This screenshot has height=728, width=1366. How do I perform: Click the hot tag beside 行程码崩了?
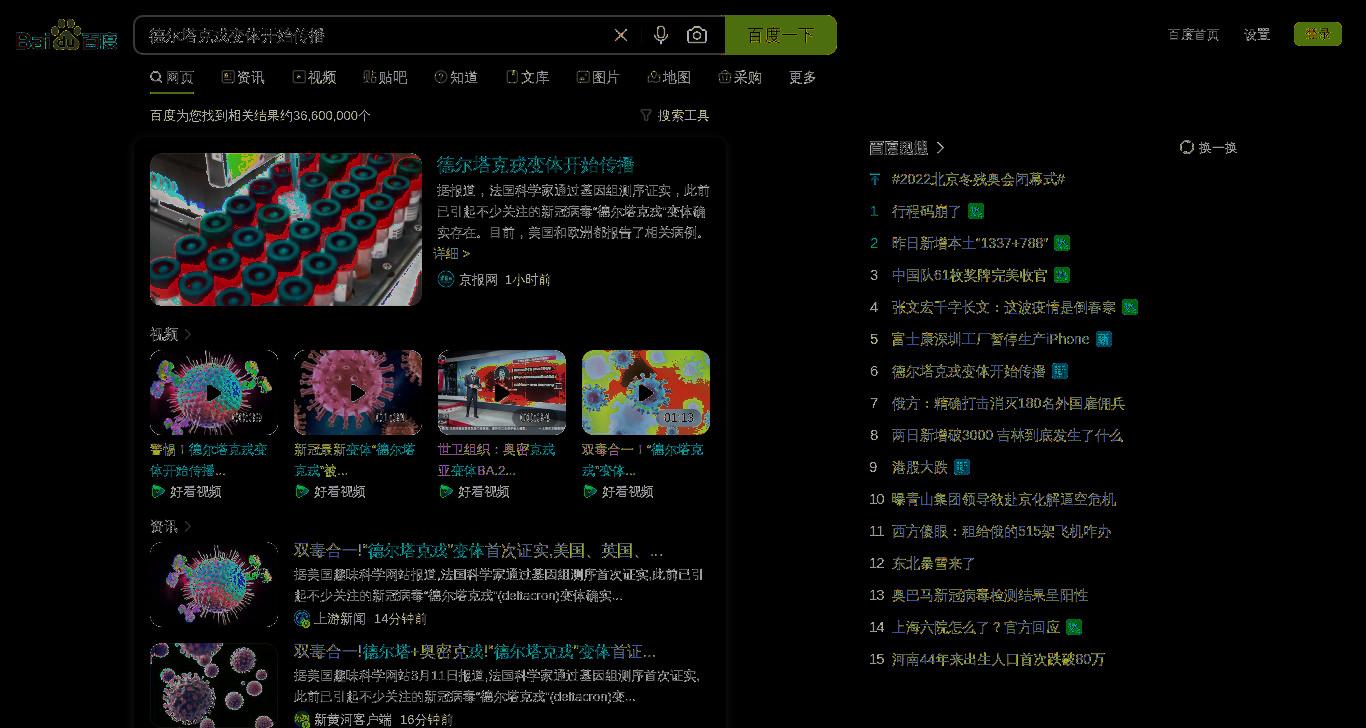(x=976, y=211)
